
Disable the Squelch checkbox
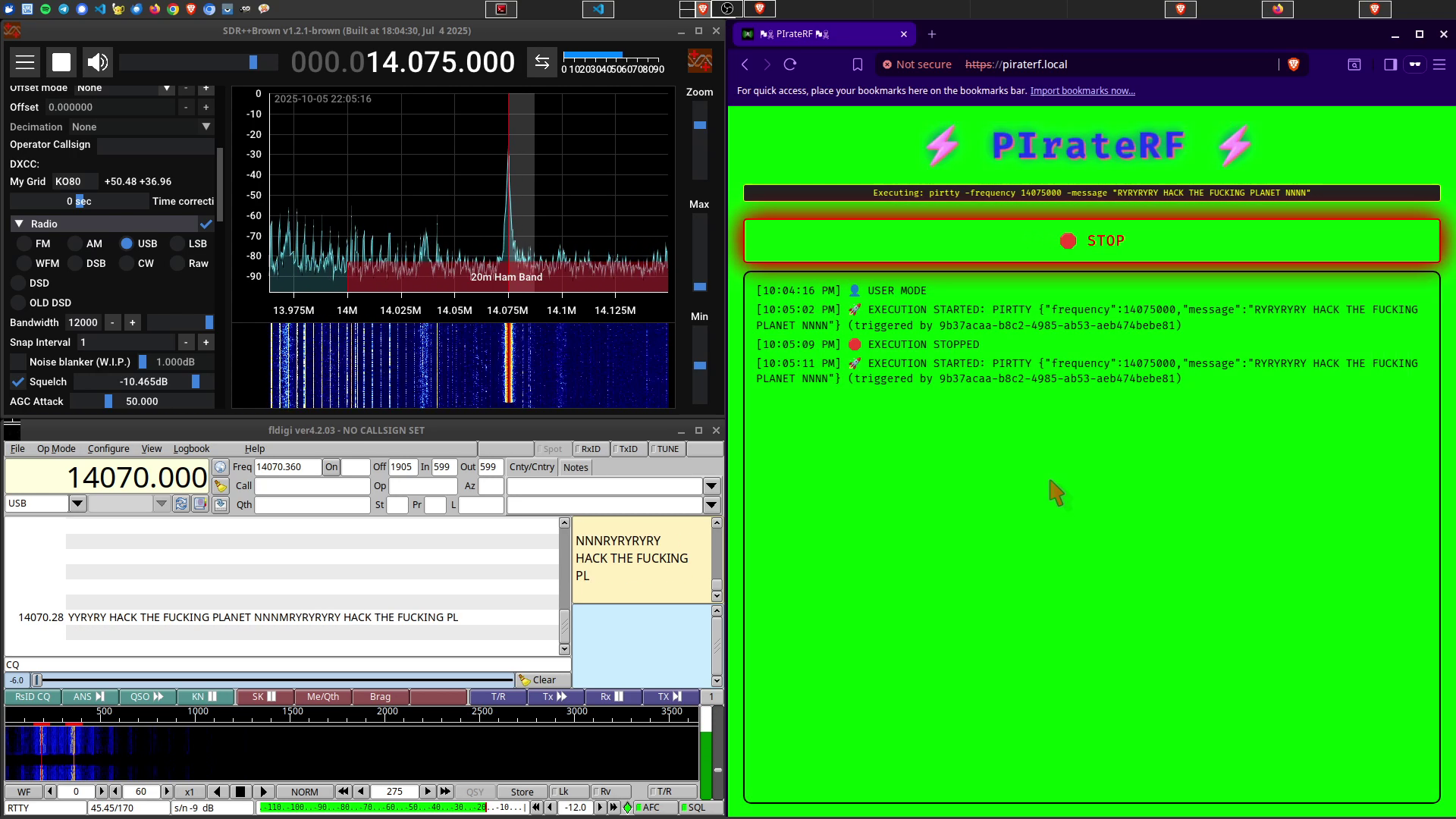click(18, 381)
